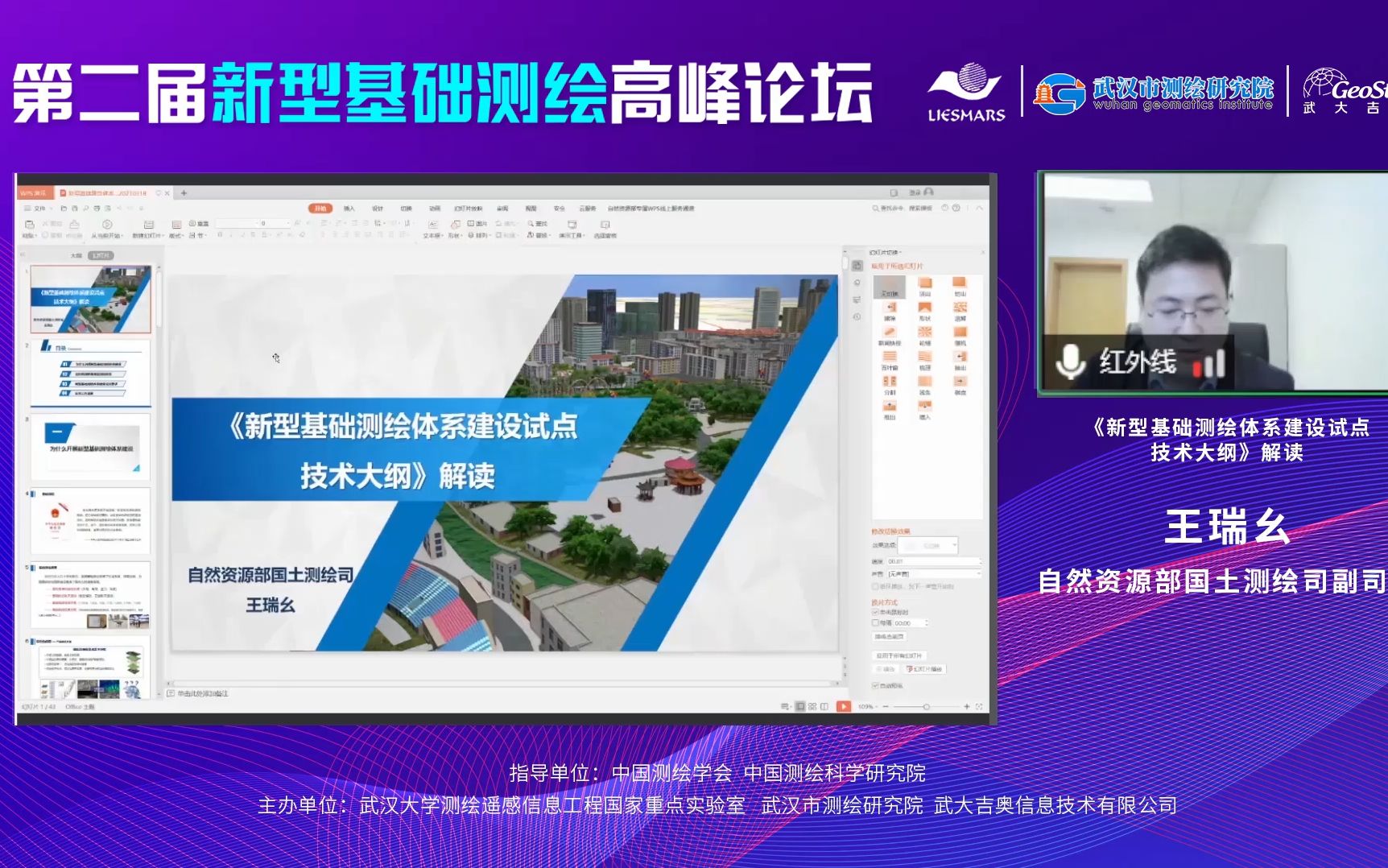Open the 插入 insert ribbon tab
Screen dimensions: 1388x868
tap(349, 209)
